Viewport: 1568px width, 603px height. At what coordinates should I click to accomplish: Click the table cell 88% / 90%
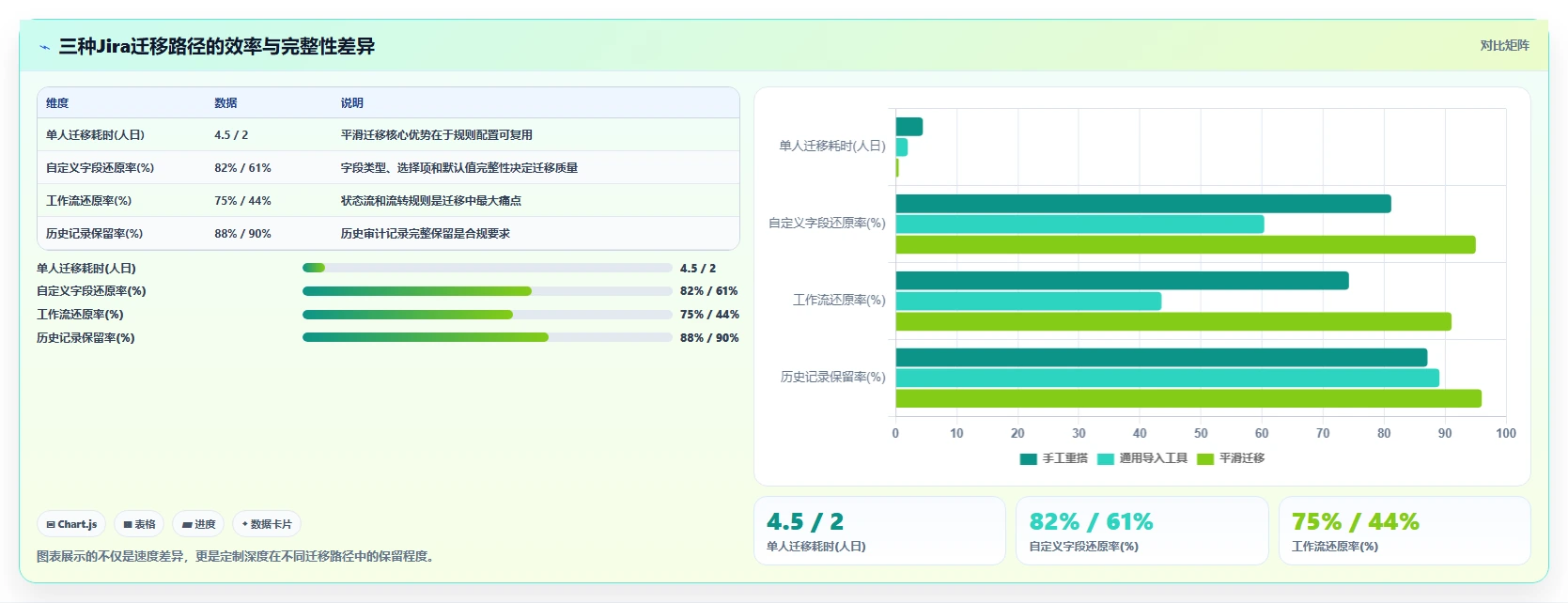pyautogui.click(x=242, y=234)
